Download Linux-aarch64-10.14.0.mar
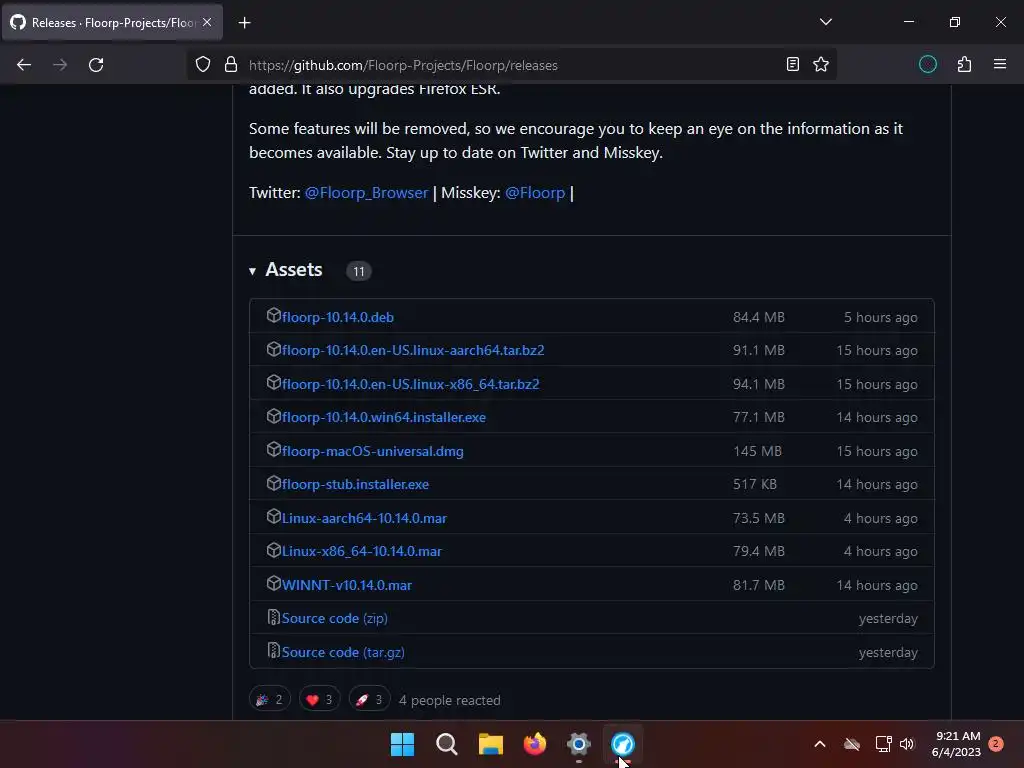This screenshot has height=768, width=1024. (x=364, y=518)
